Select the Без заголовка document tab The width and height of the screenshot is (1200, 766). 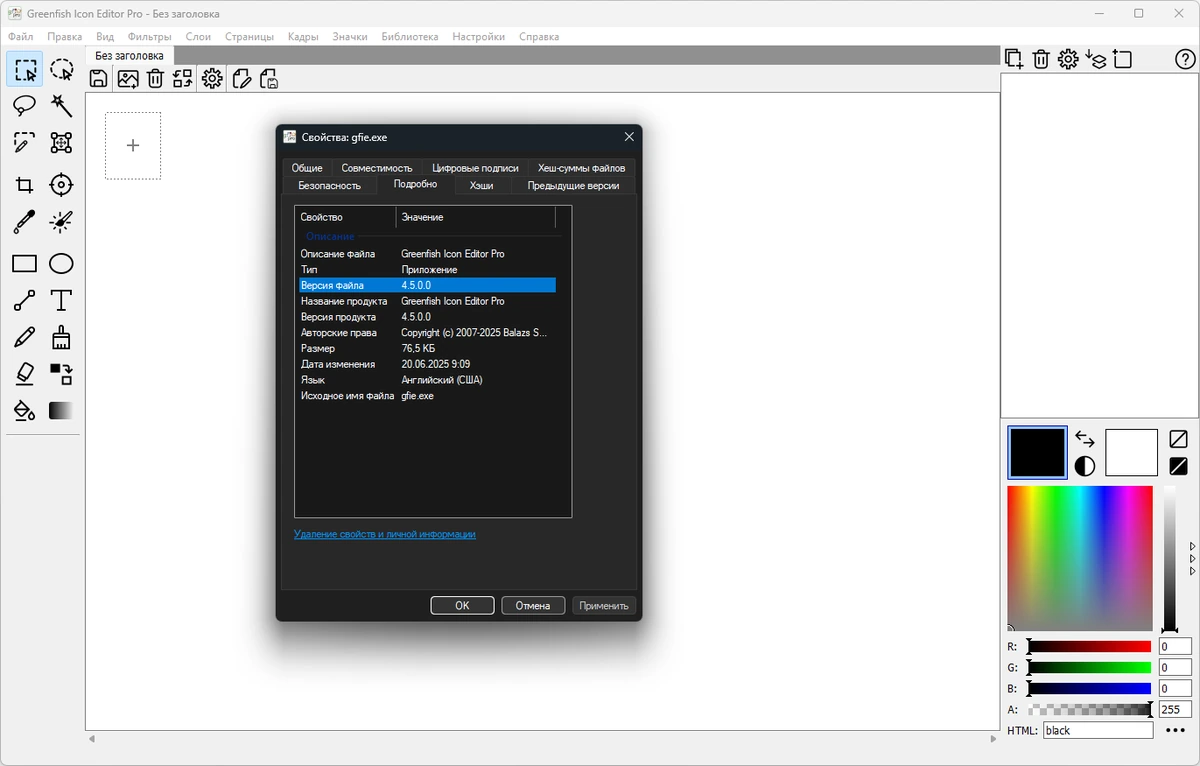point(129,56)
